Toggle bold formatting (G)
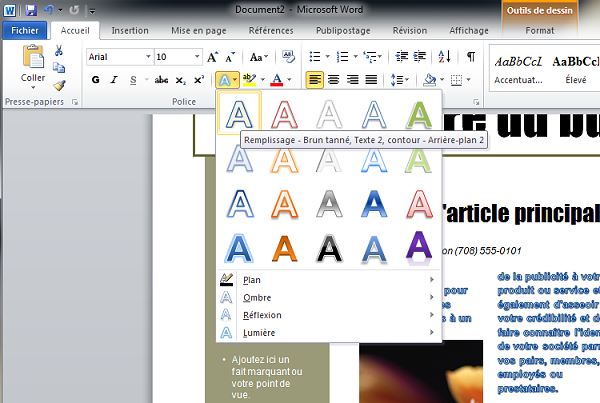Viewport: 600px width, 403px height. point(97,80)
